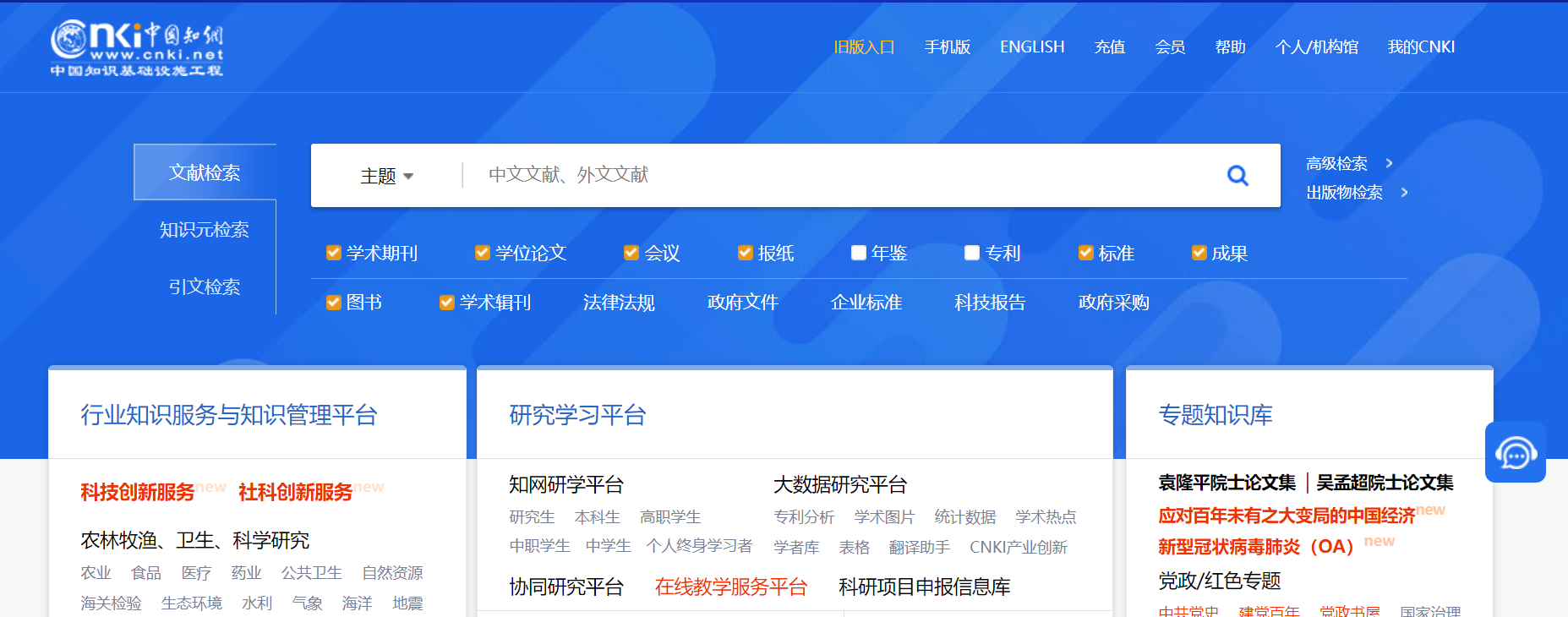
Task: Open 帮助 in the top menu
Action: (x=1231, y=47)
